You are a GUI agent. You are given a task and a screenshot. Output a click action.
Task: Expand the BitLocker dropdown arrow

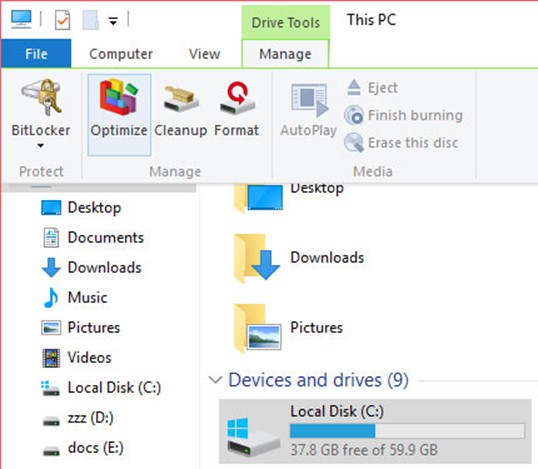40,146
